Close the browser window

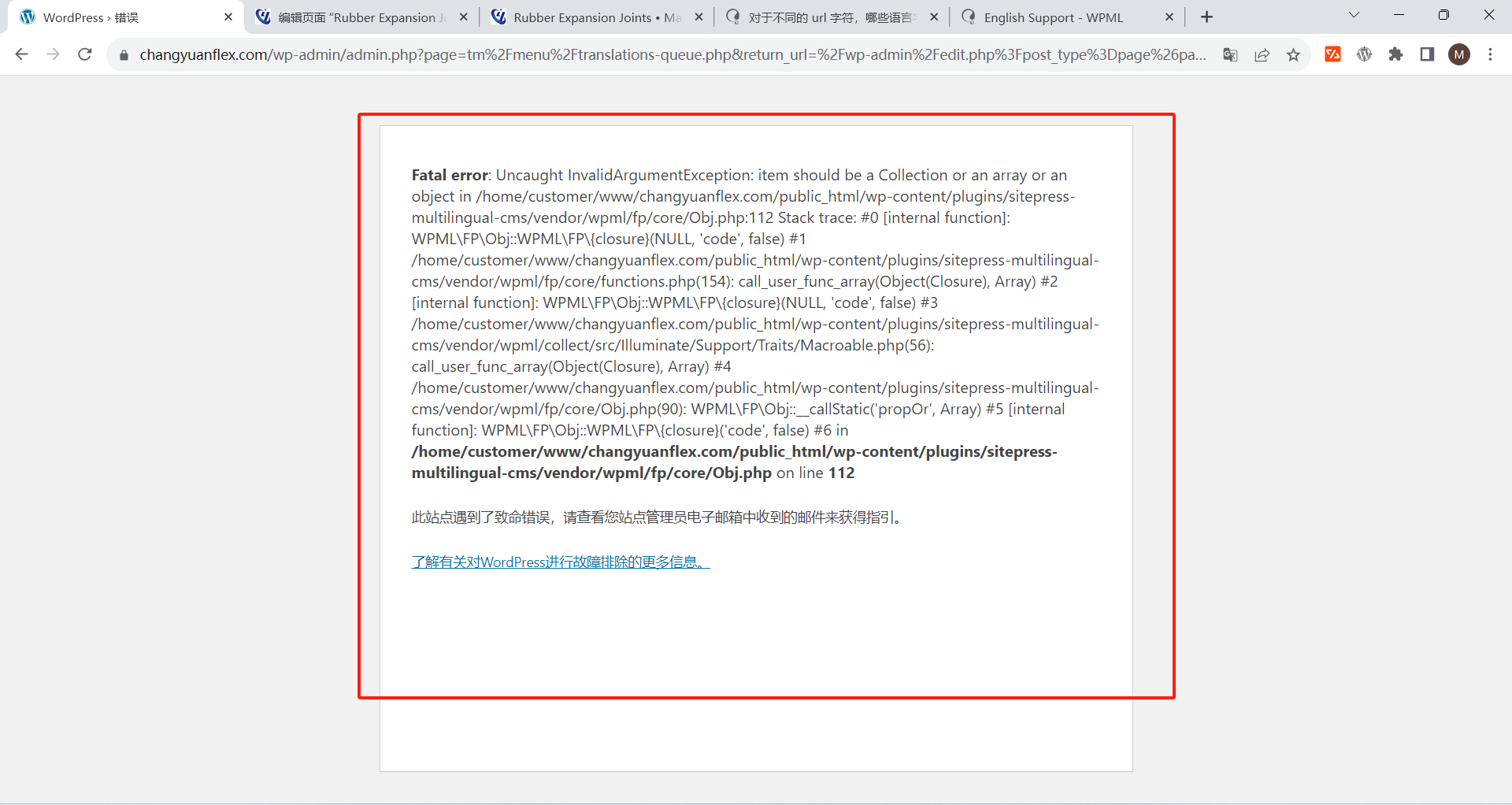tap(1488, 15)
